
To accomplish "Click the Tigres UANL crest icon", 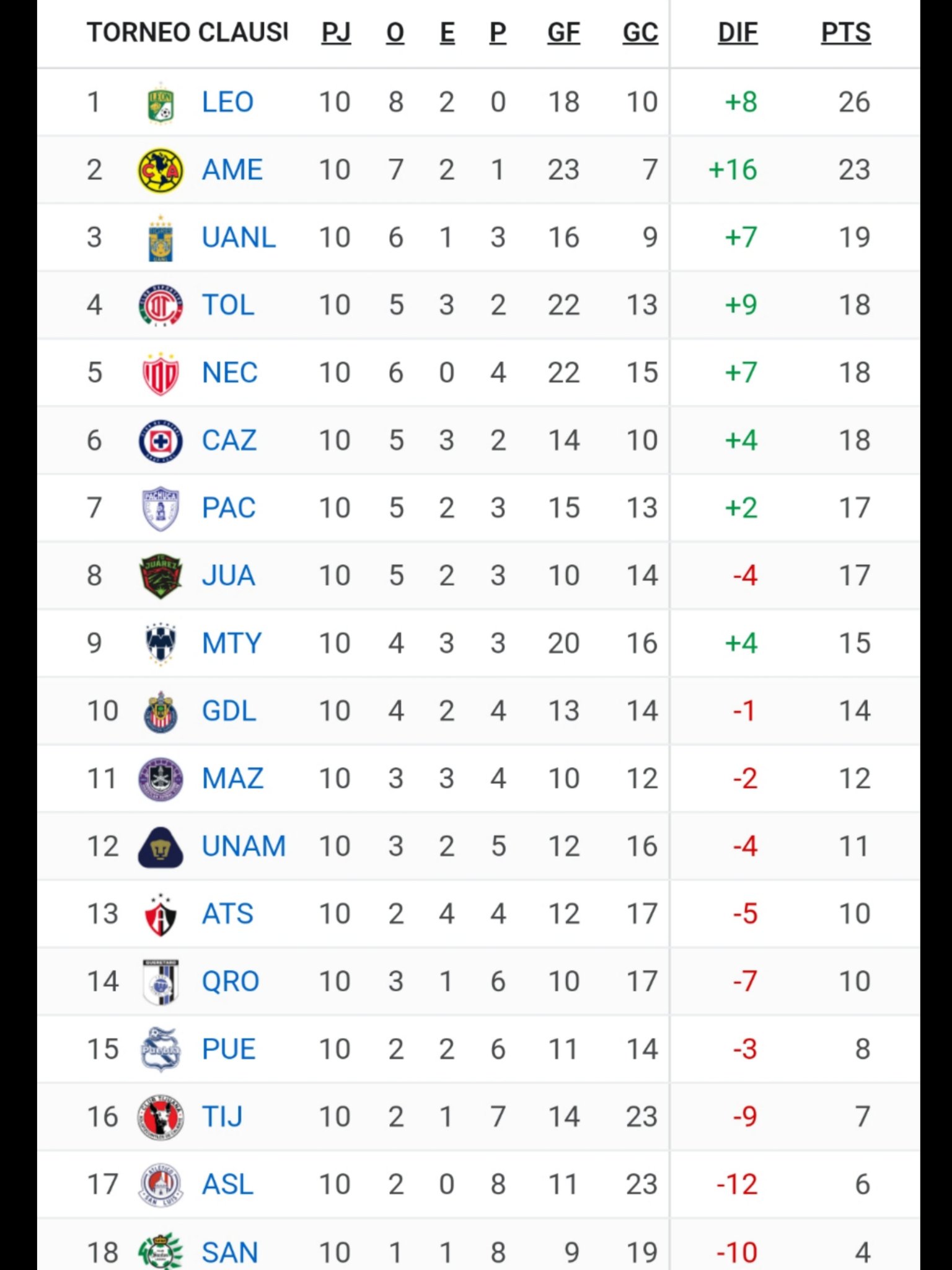I will pos(161,238).
